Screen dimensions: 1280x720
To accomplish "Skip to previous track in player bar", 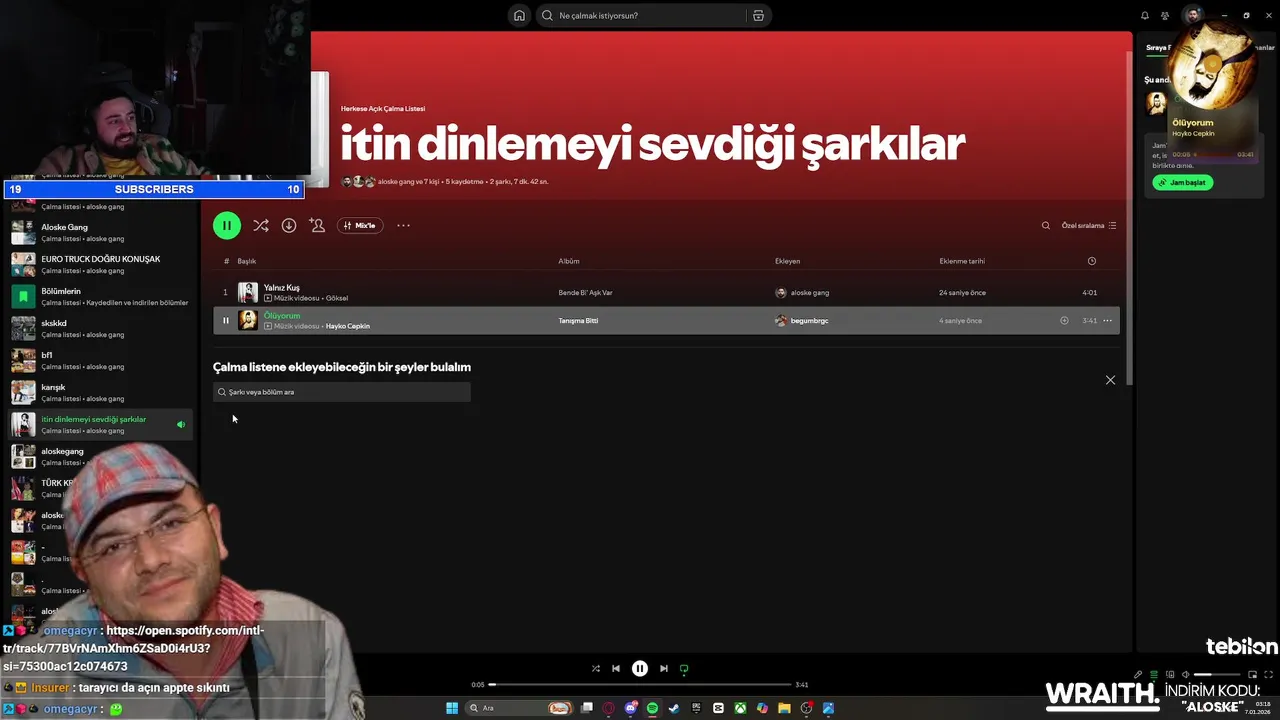I will point(616,668).
